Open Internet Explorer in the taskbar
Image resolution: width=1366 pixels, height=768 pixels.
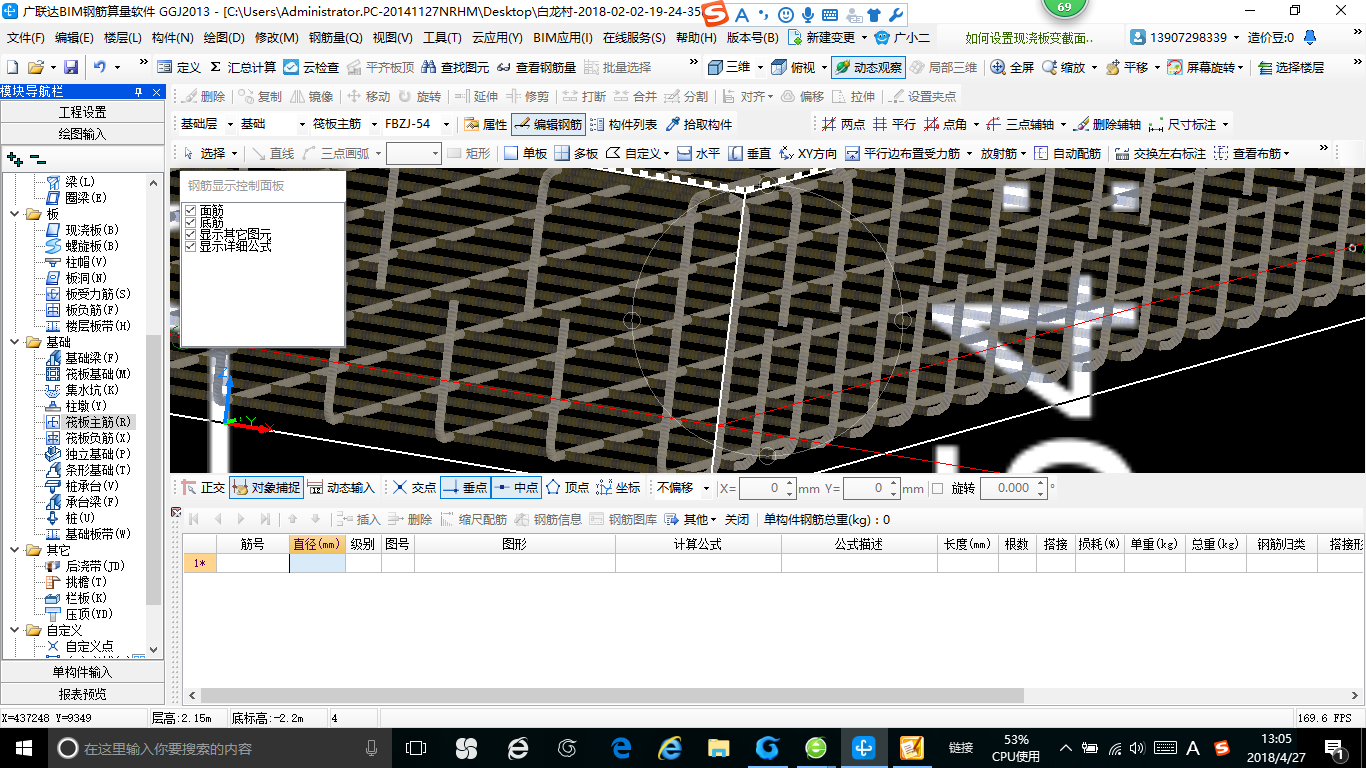pyautogui.click(x=669, y=748)
